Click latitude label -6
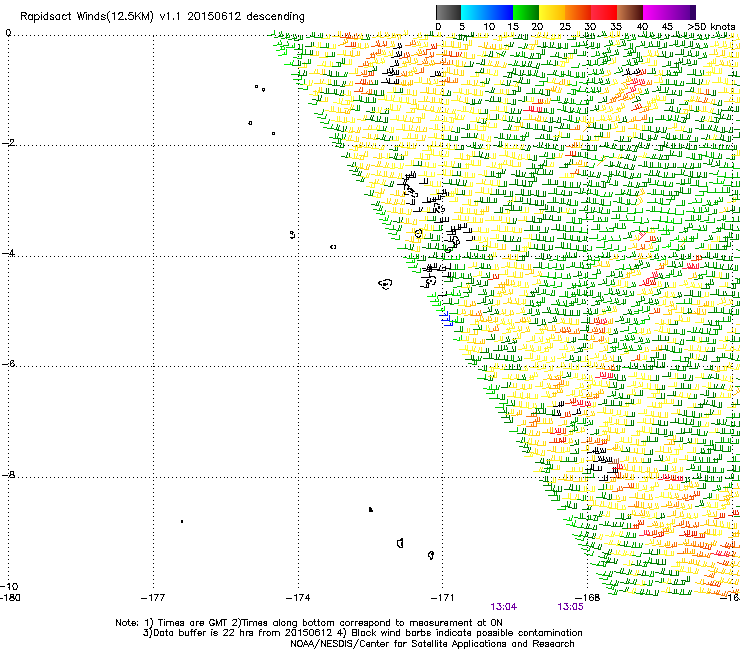This screenshot has width=740, height=650. [x=9, y=363]
